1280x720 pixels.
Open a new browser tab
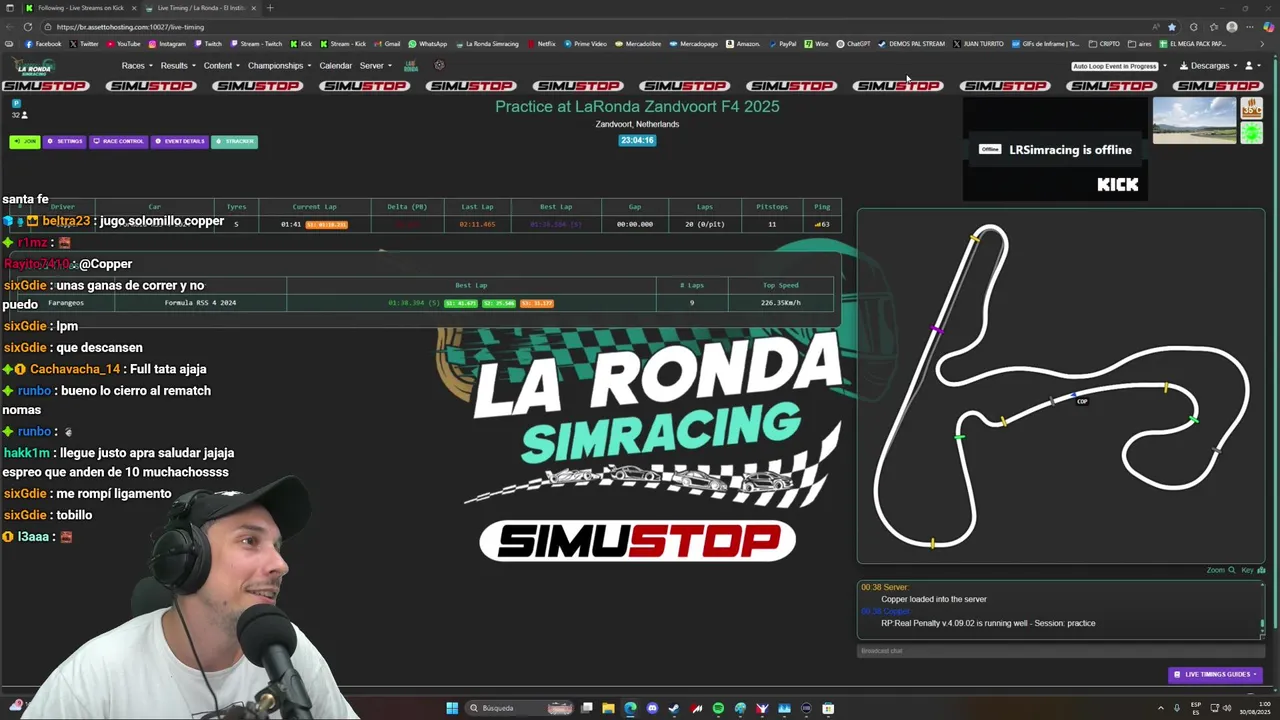(269, 8)
